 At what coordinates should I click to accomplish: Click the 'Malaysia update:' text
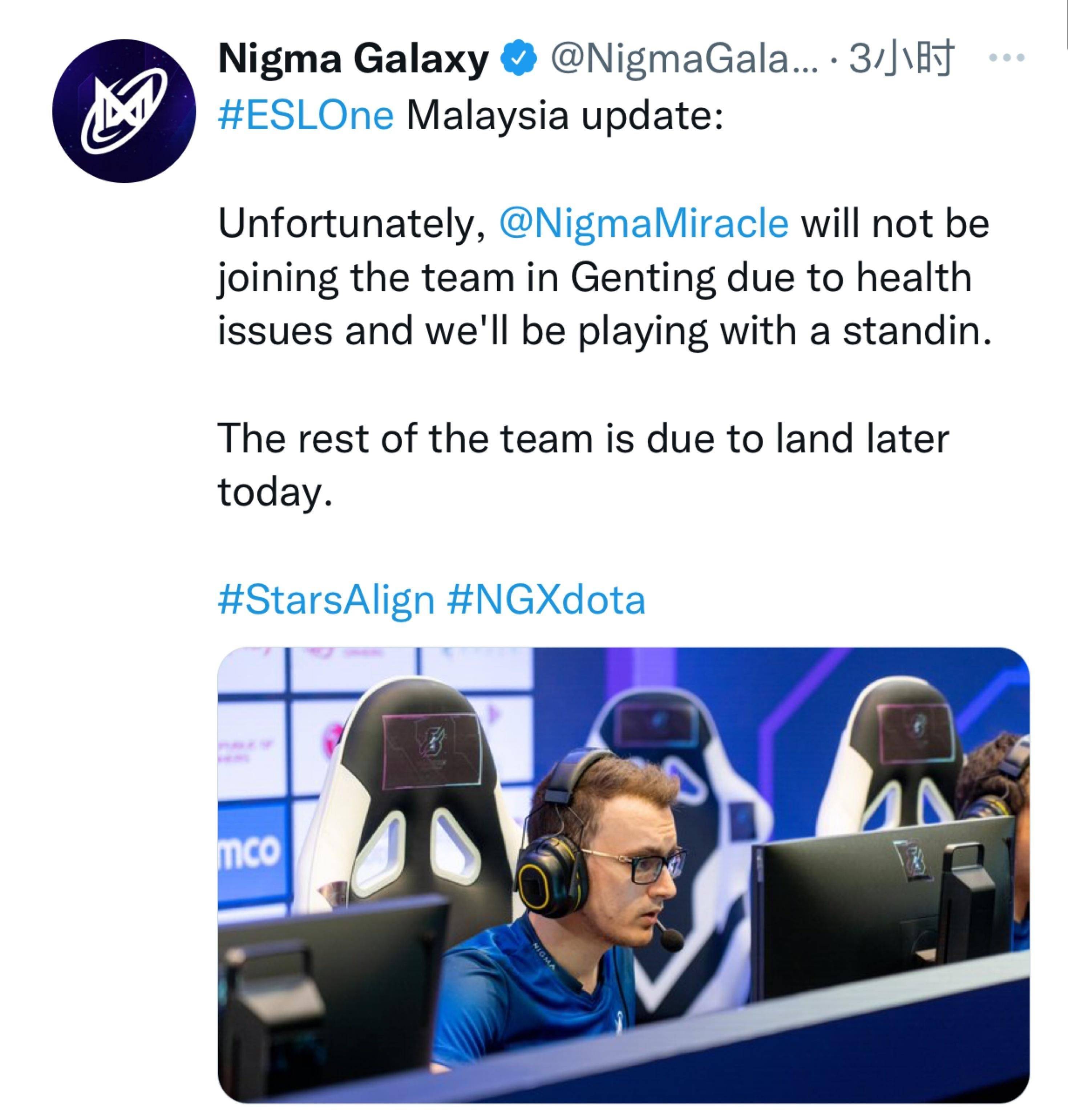coord(563,115)
